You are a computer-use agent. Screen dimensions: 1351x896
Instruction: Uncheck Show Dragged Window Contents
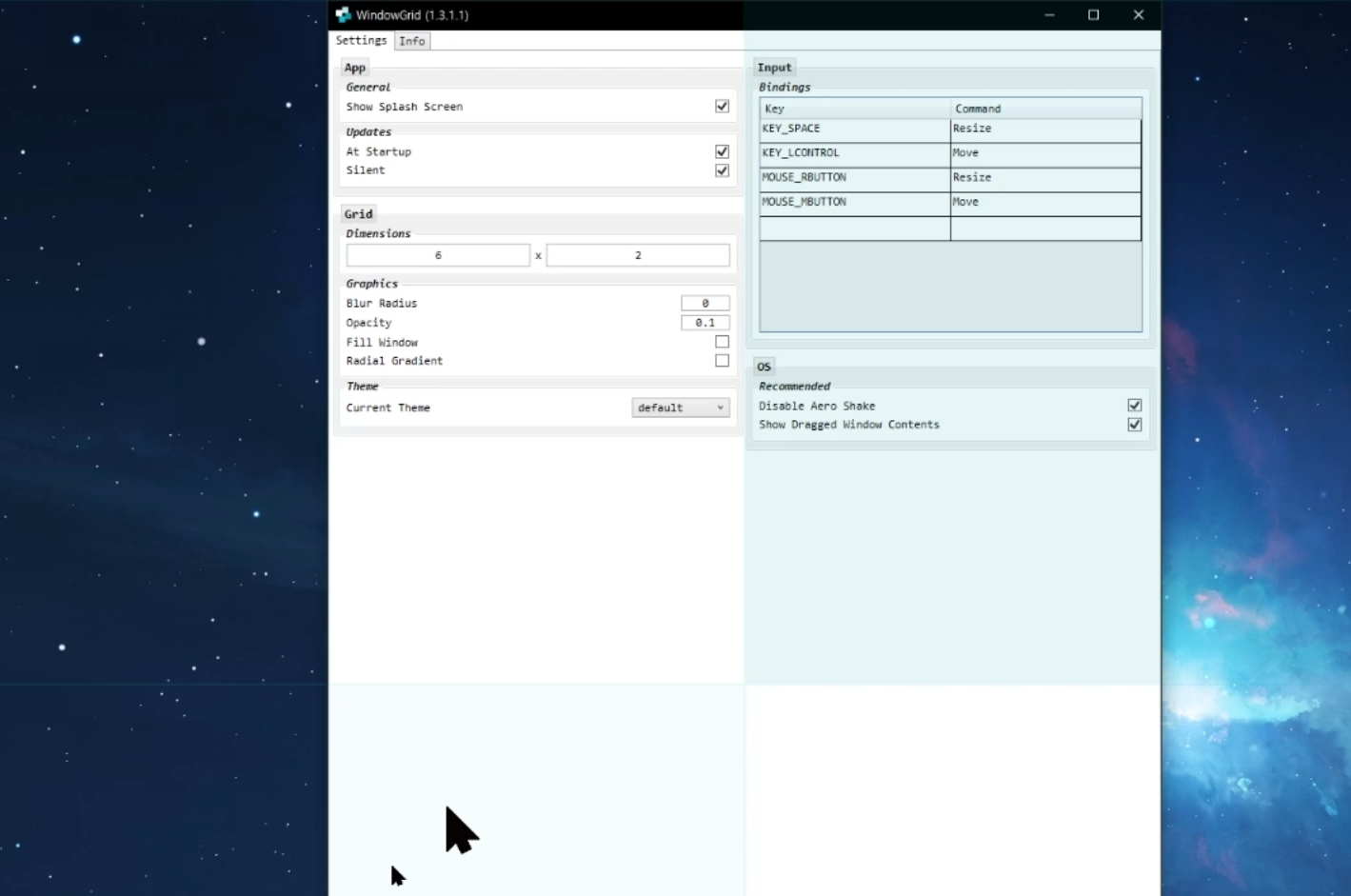1135,425
